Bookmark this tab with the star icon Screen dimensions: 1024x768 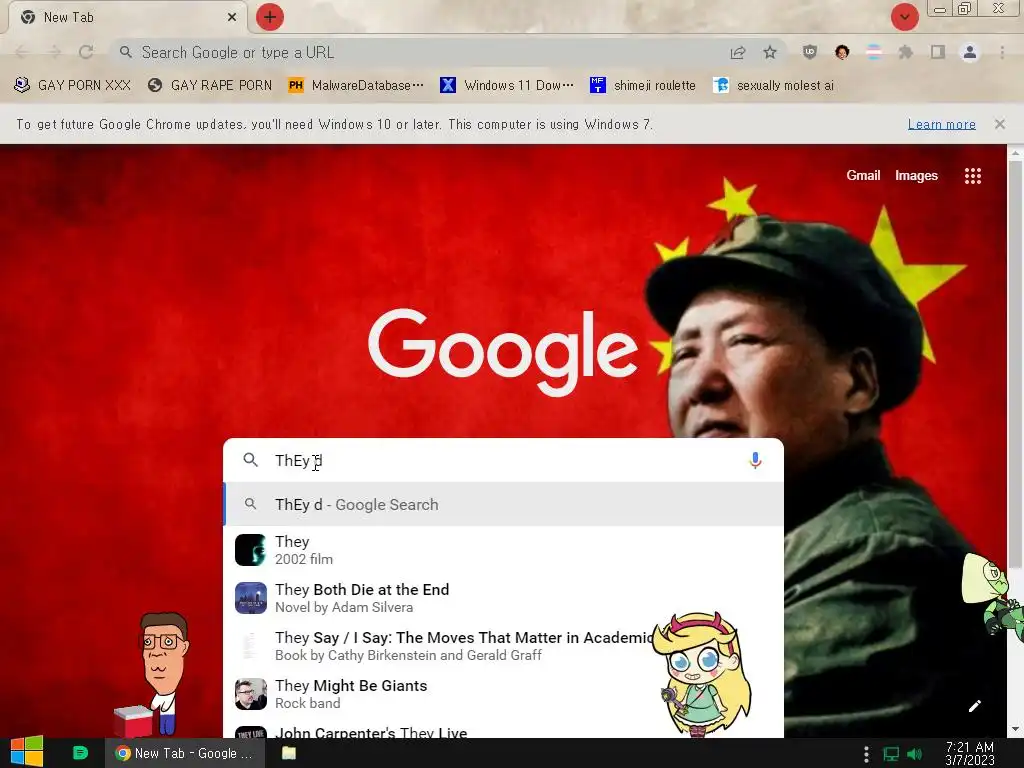770,52
